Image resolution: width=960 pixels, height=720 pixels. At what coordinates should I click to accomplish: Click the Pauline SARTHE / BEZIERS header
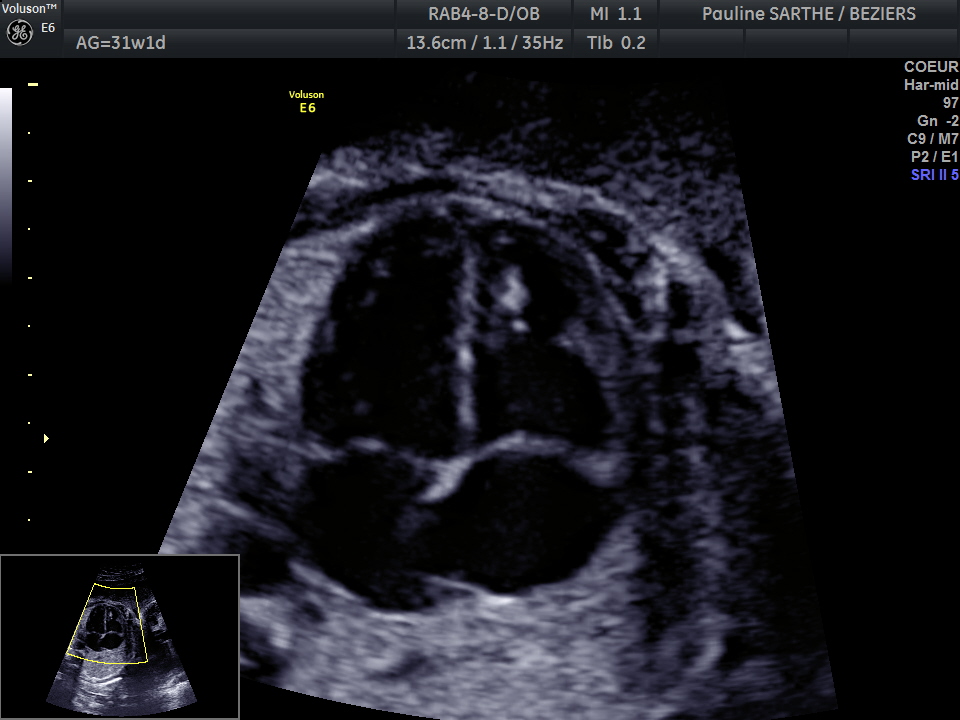pyautogui.click(x=808, y=14)
